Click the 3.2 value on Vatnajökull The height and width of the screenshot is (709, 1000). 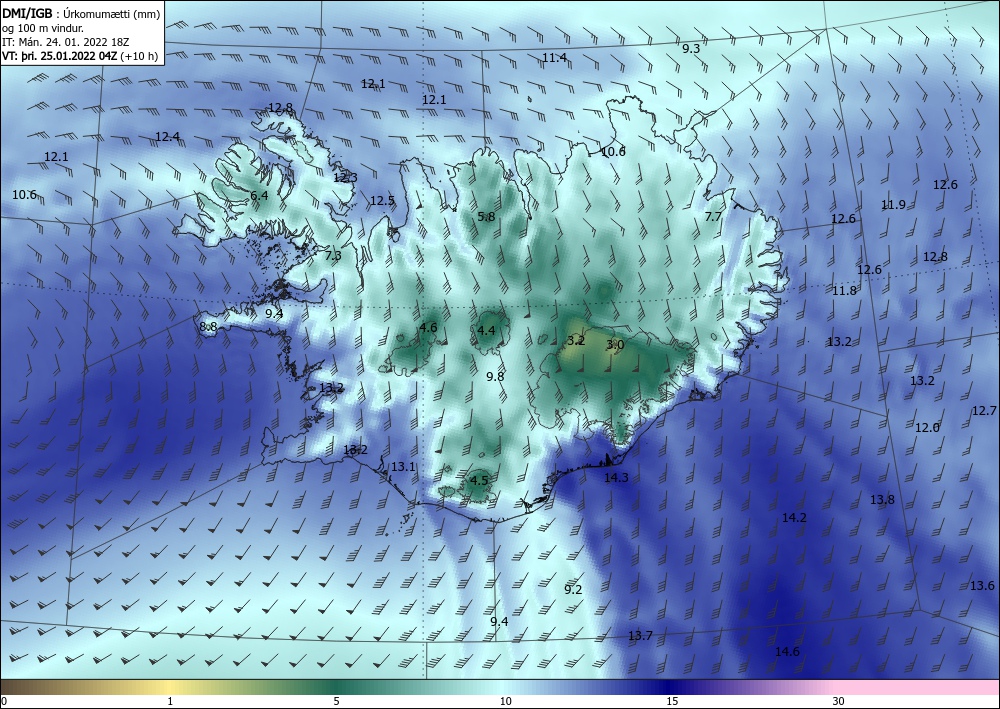(576, 340)
